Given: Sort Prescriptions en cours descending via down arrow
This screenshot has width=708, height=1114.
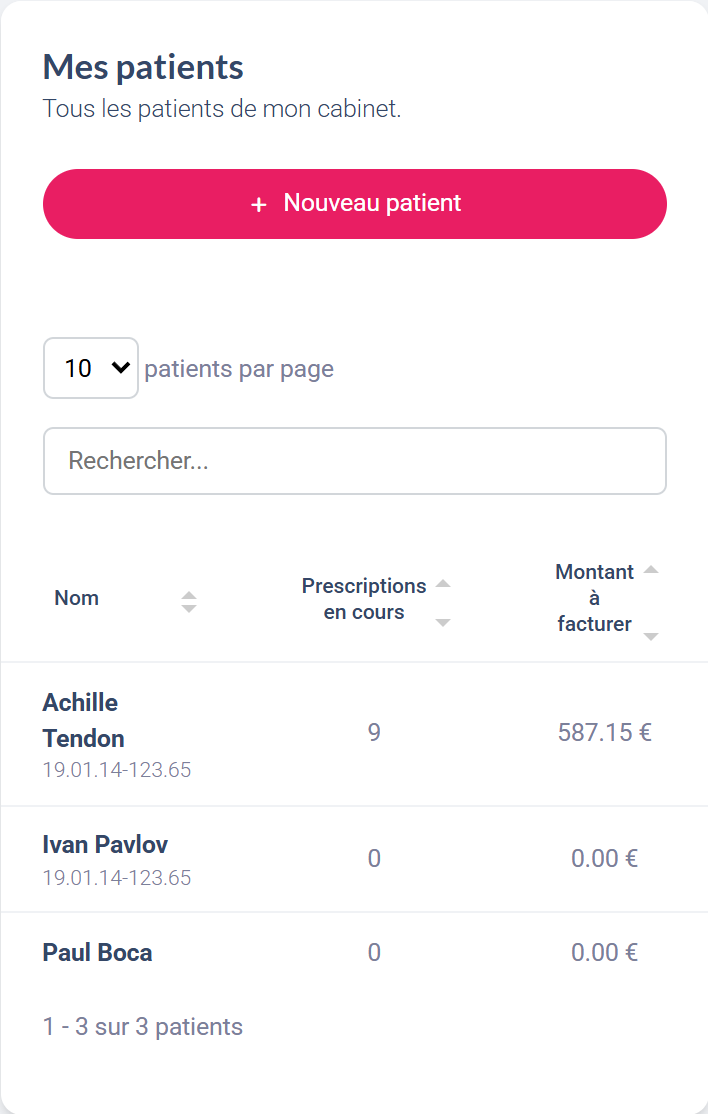Looking at the screenshot, I should tap(444, 623).
